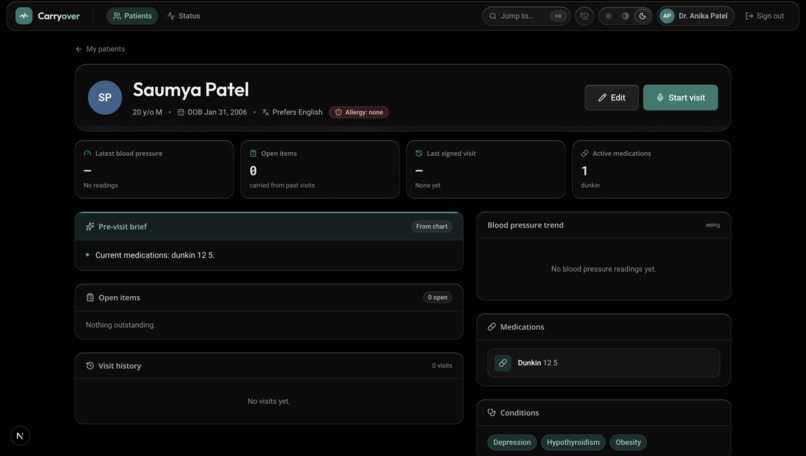Click the SP patient avatar
The height and width of the screenshot is (456, 806).
tap(105, 97)
